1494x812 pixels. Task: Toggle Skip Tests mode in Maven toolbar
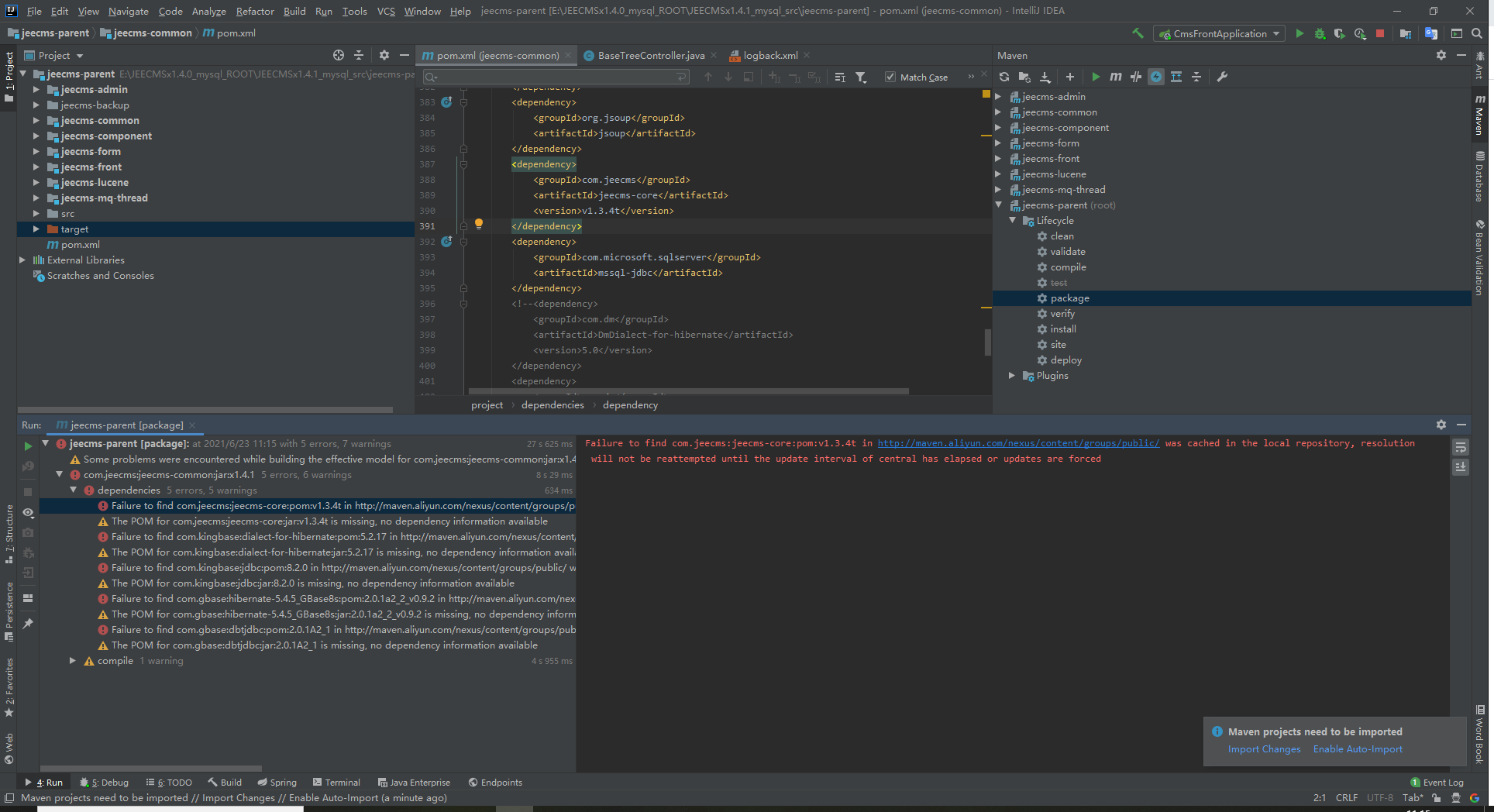click(1156, 77)
